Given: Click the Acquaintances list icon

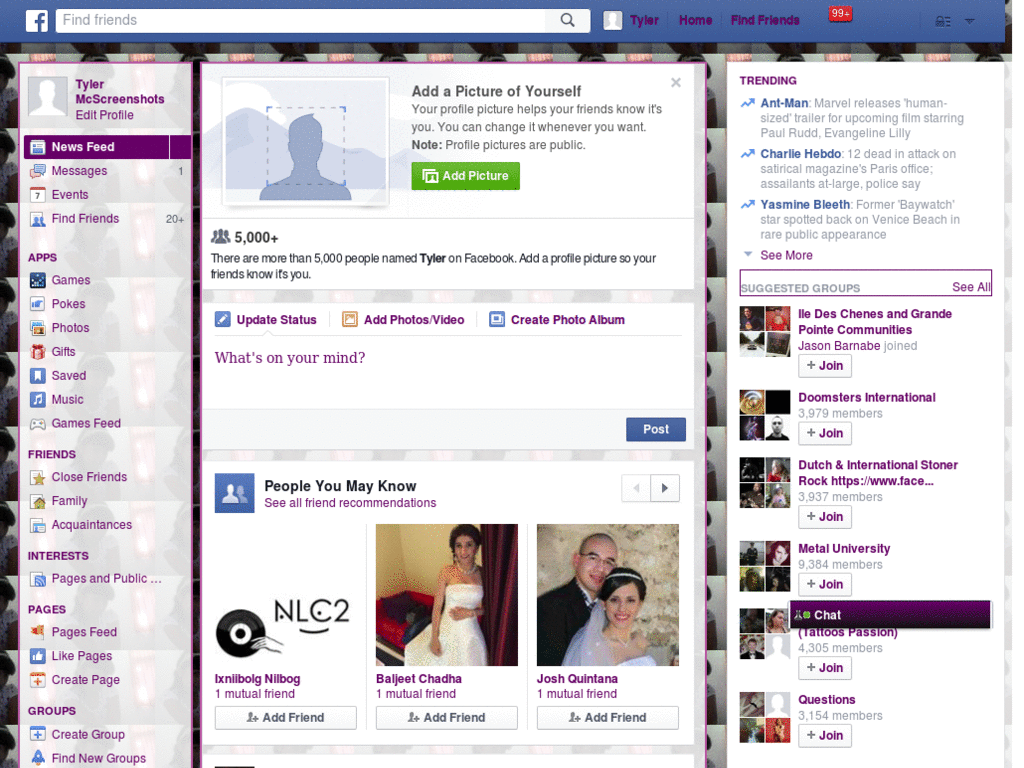Looking at the screenshot, I should point(38,525).
